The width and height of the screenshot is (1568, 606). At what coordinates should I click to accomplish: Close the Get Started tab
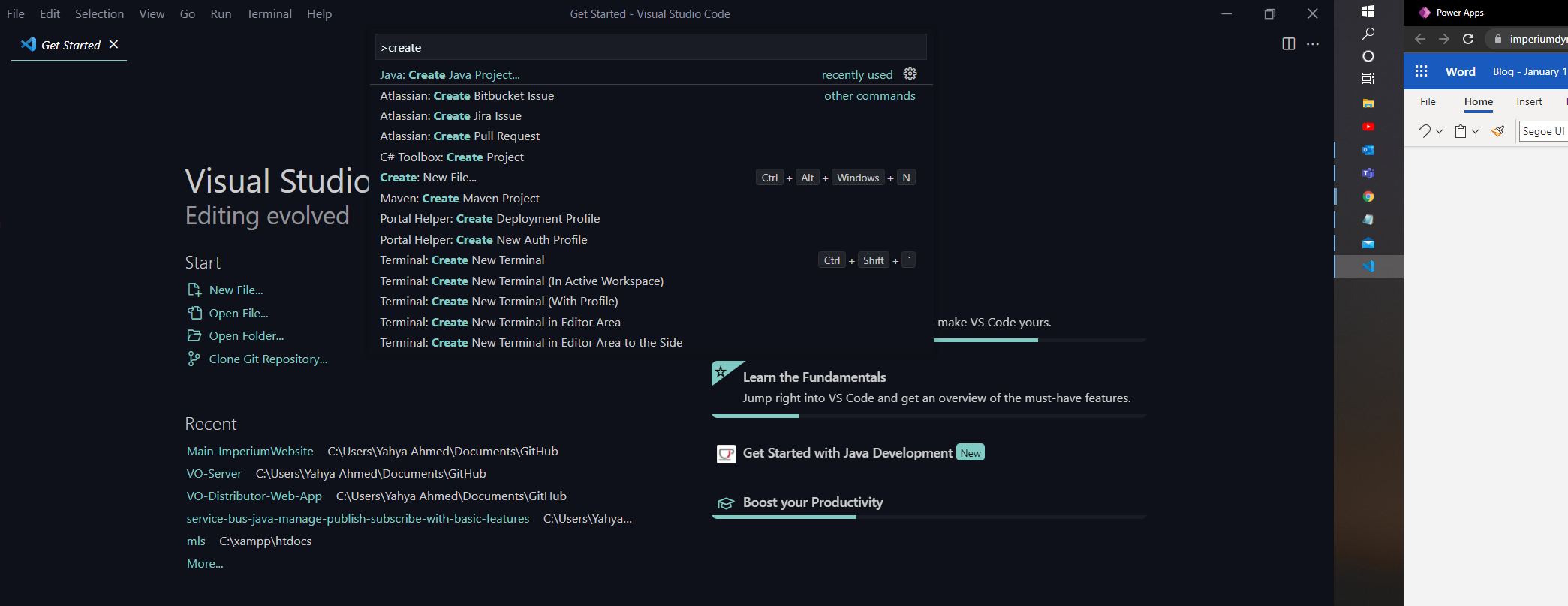tap(113, 45)
